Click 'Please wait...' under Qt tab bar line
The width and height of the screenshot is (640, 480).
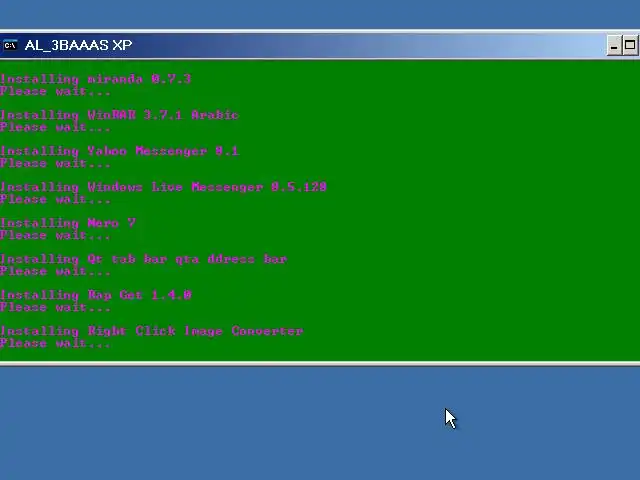click(x=56, y=271)
